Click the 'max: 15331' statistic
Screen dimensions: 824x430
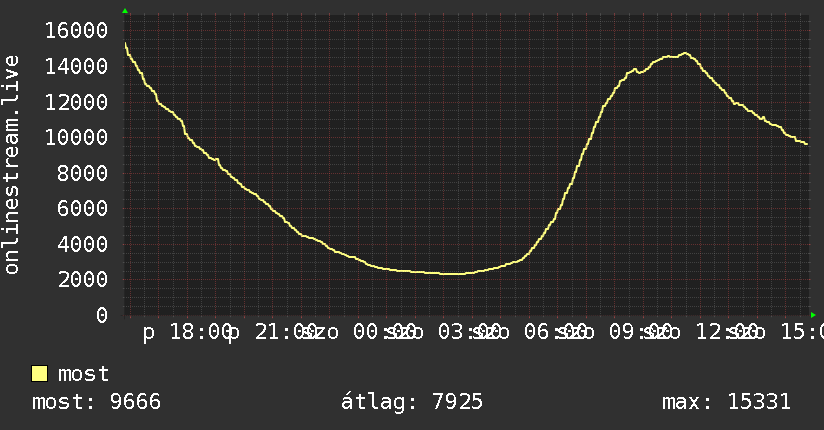coord(726,402)
